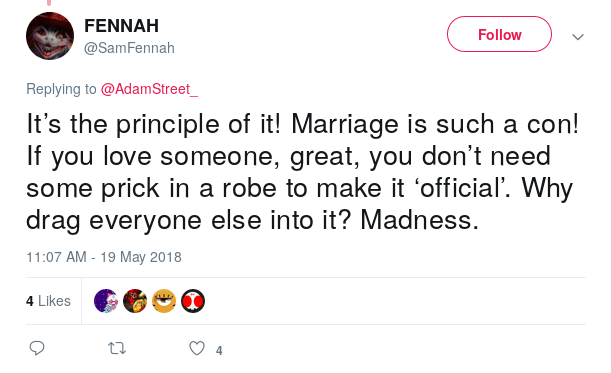The height and width of the screenshot is (373, 611).
Task: Follow the FENNAH account
Action: pyautogui.click(x=499, y=34)
